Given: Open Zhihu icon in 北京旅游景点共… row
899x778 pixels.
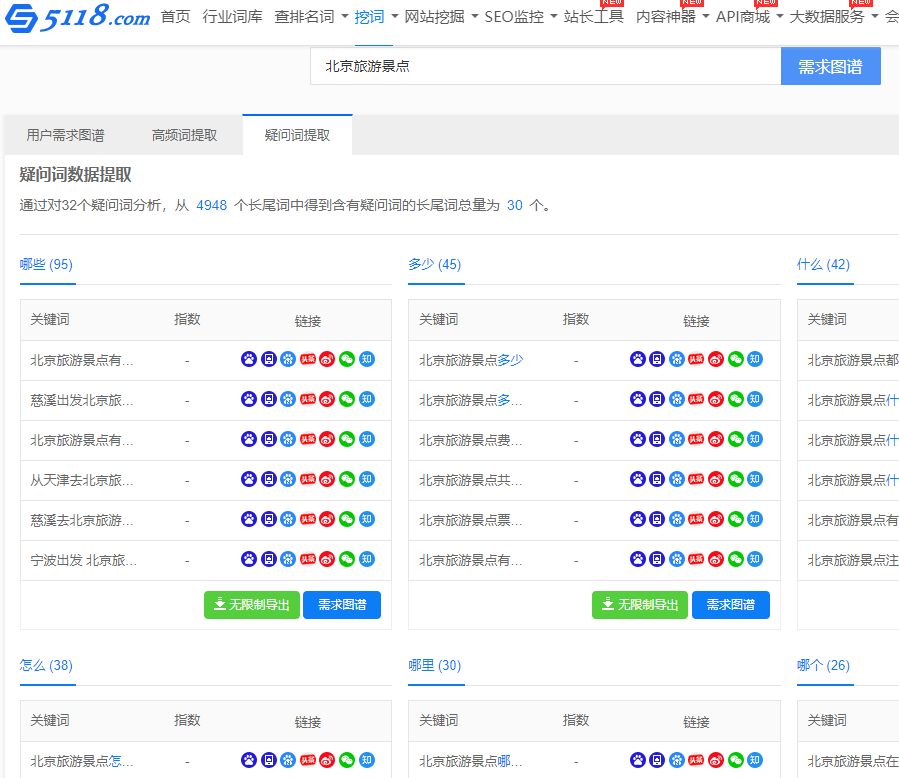Looking at the screenshot, I should pos(755,479).
